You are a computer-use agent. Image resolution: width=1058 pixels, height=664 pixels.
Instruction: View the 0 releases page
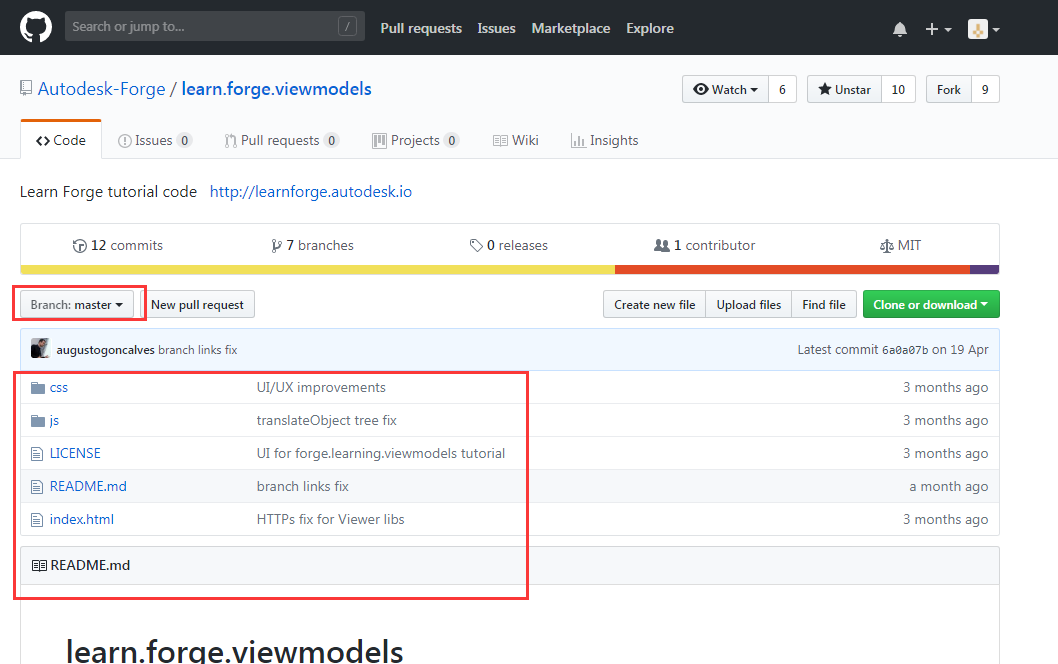click(508, 246)
